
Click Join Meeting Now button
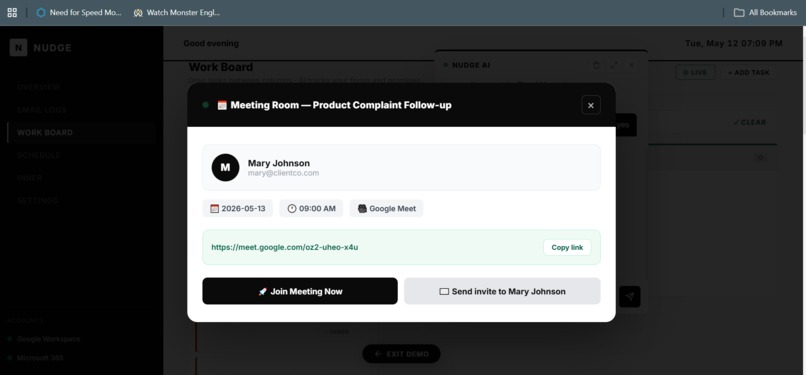(300, 291)
